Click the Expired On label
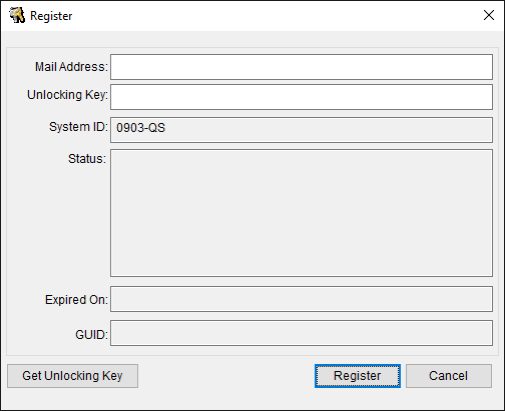The width and height of the screenshot is (505, 411). [x=76, y=300]
